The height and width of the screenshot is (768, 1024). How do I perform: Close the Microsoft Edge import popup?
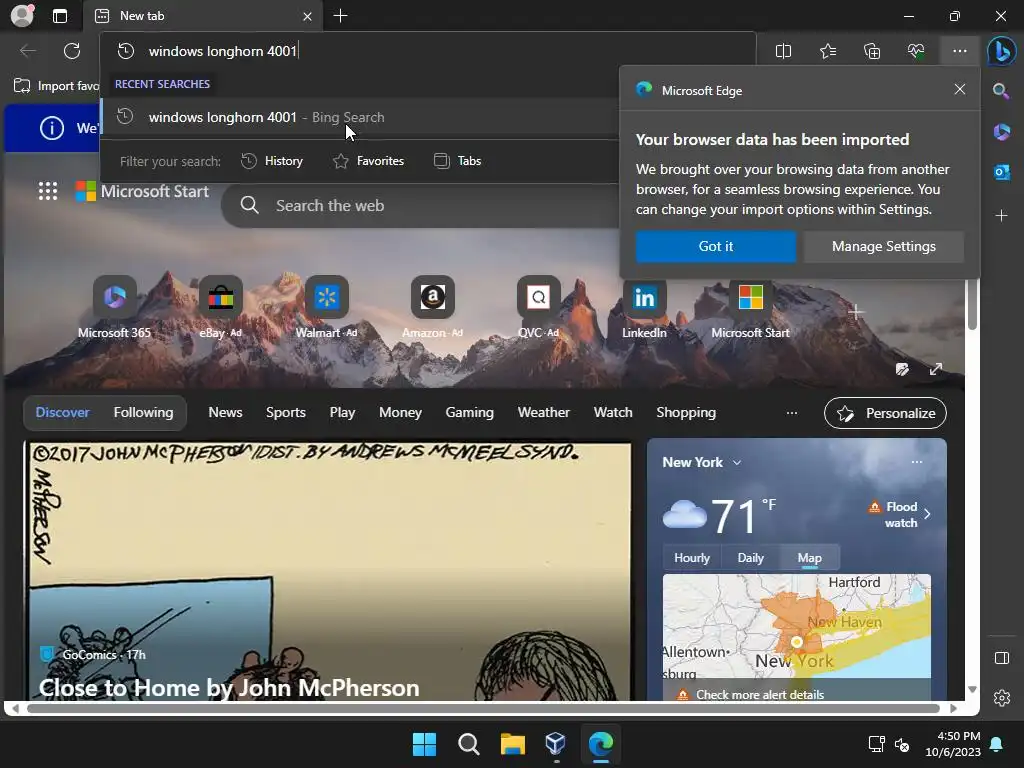point(959,89)
